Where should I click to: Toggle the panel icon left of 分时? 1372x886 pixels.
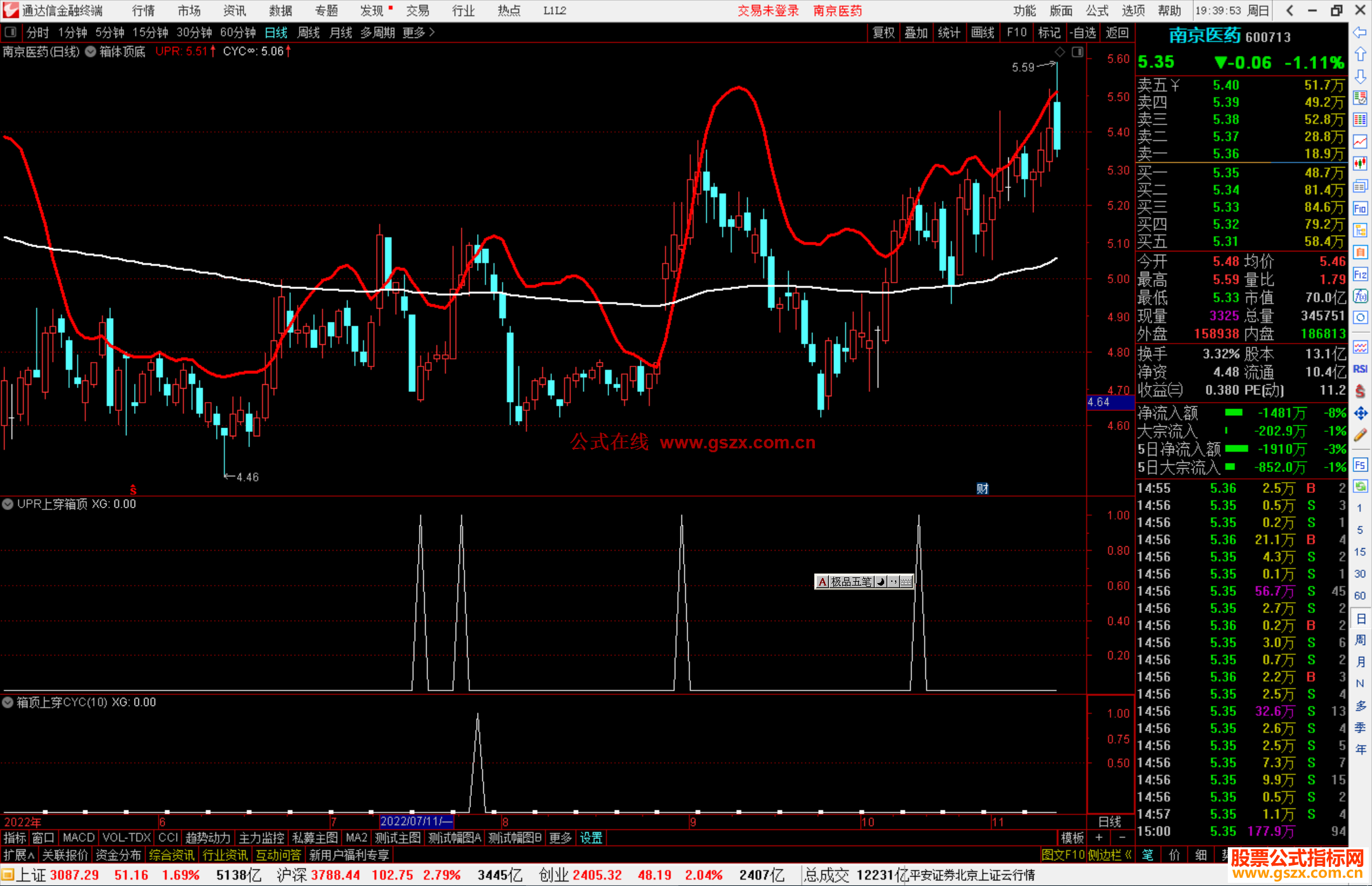pos(10,32)
